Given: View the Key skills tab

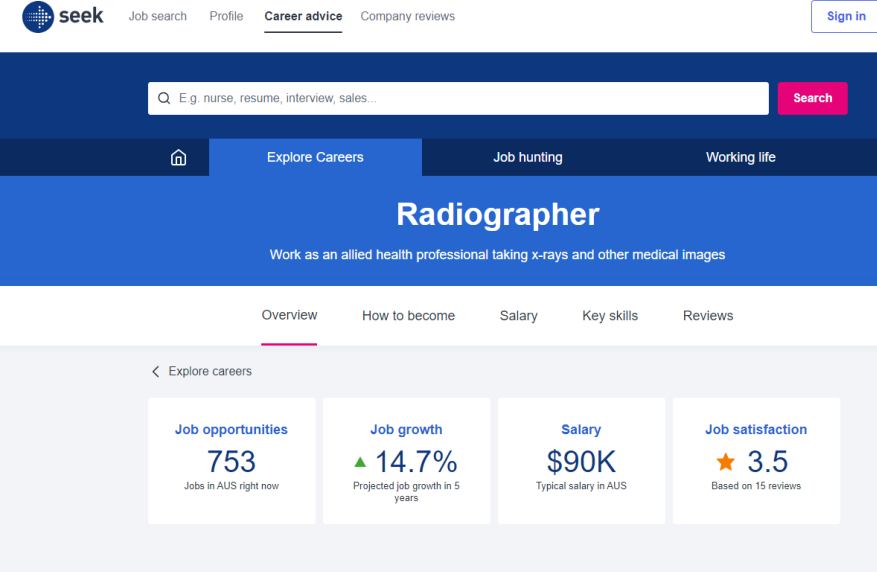Looking at the screenshot, I should [x=610, y=315].
